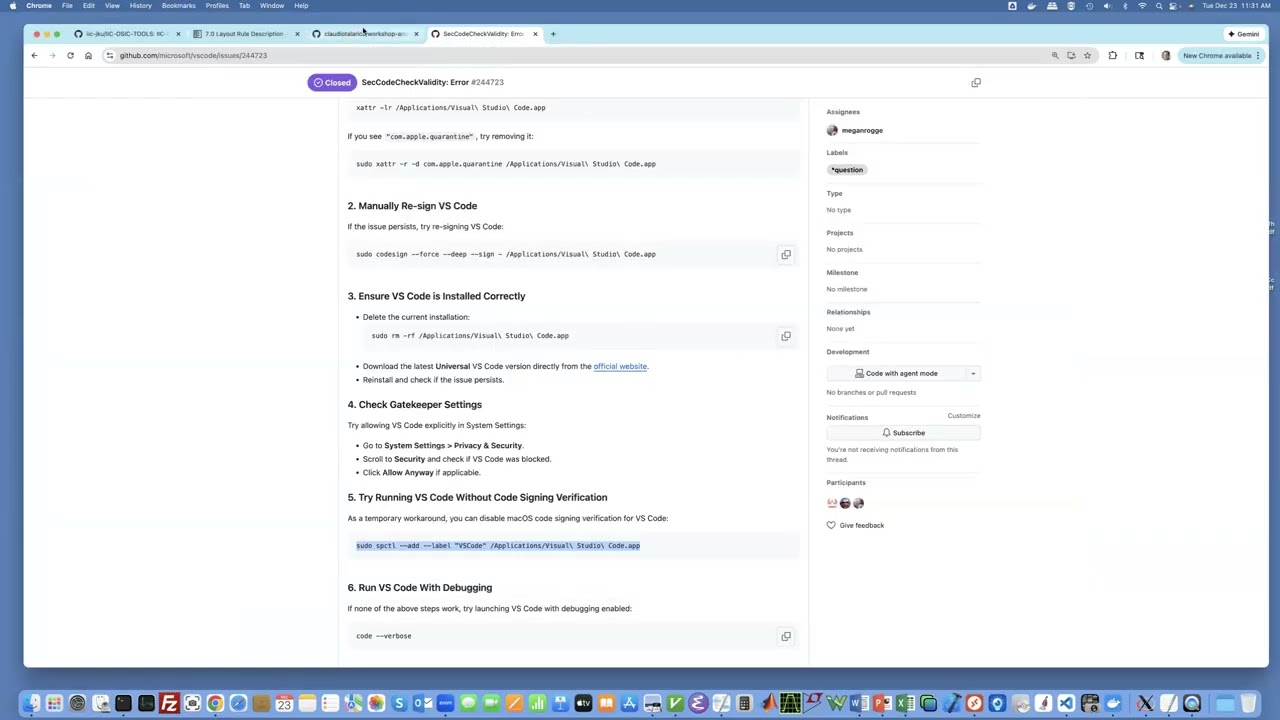This screenshot has width=1280, height=720.
Task: Click the Code with agent mode button
Action: 896,373
